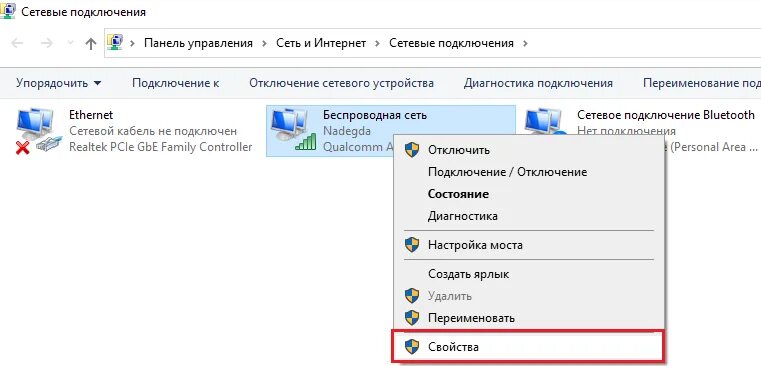This screenshot has width=761, height=366.
Task: Click the up arrow navigation icon
Action: coord(91,44)
